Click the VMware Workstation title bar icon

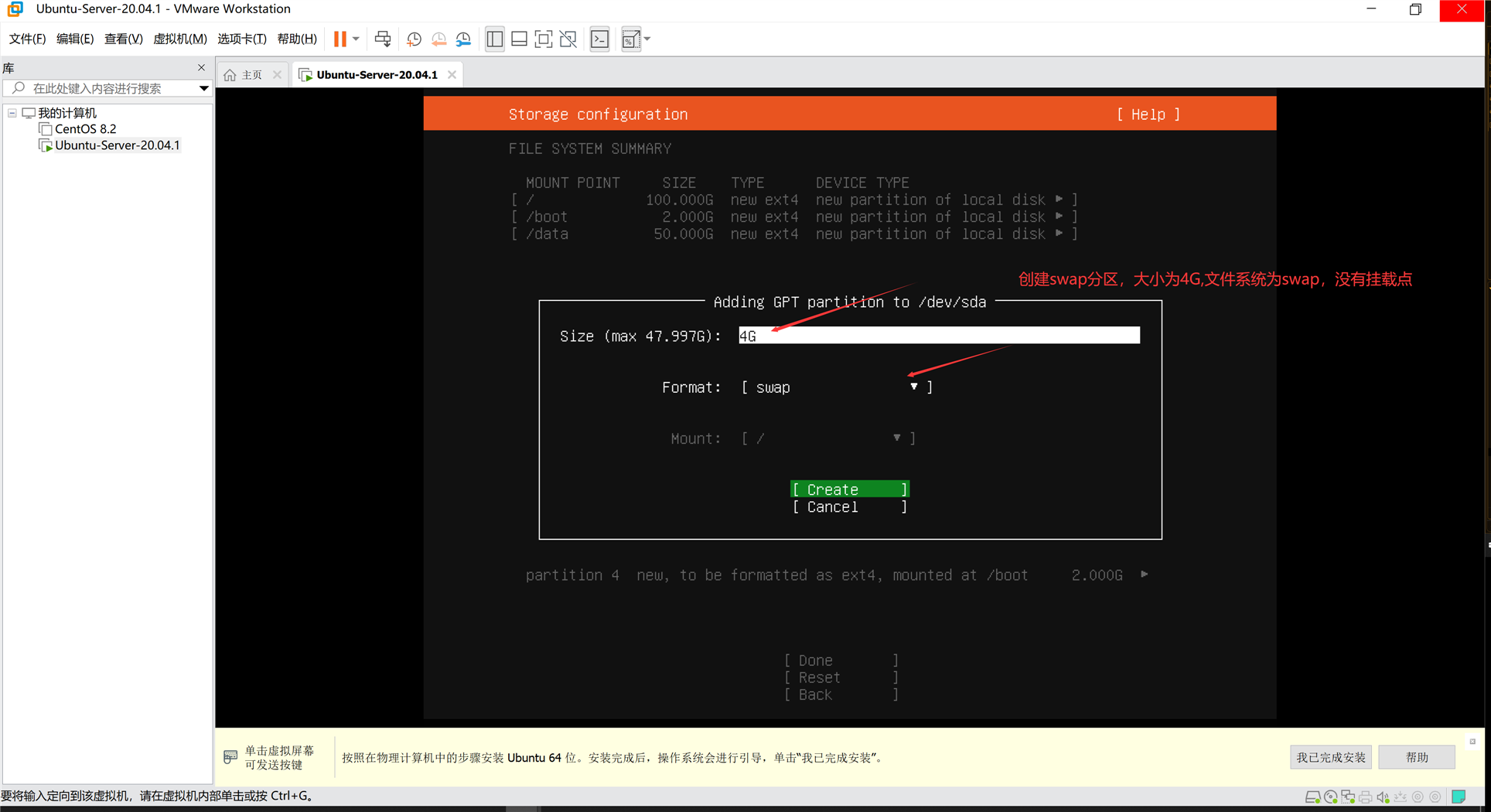click(15, 9)
